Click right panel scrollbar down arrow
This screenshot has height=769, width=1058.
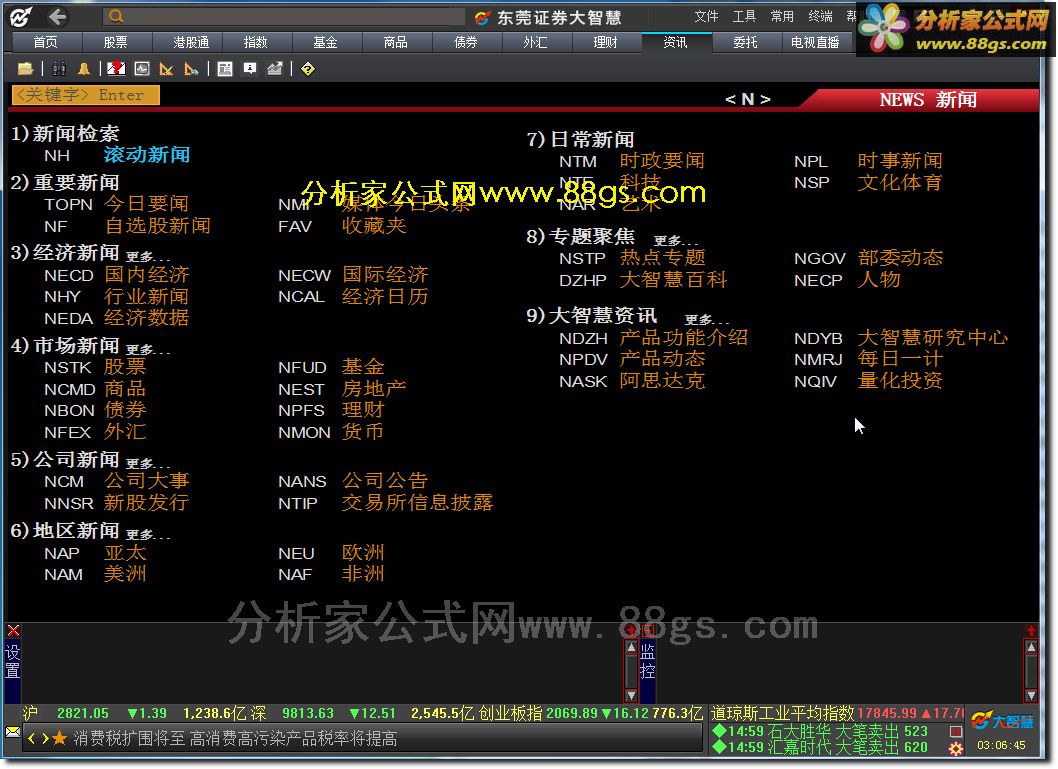coord(1031,695)
